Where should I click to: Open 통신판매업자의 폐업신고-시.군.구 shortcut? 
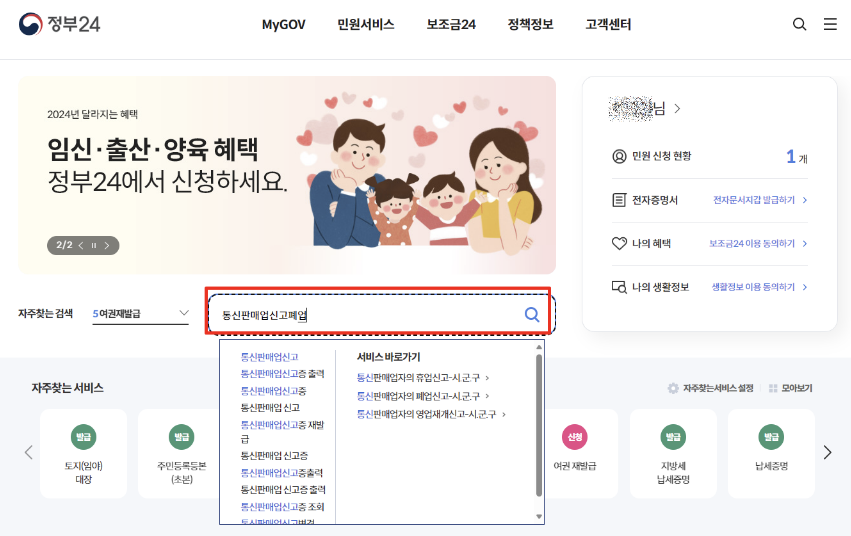point(423,396)
